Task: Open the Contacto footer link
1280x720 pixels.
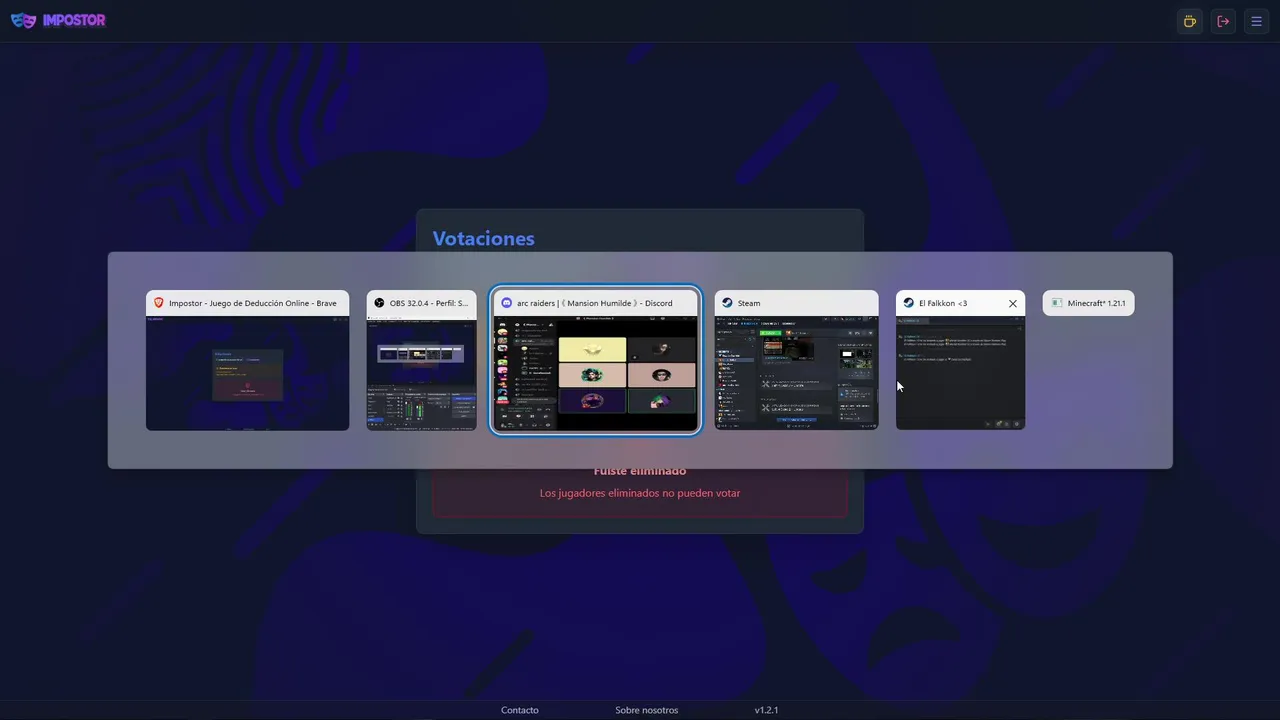Action: 520,710
